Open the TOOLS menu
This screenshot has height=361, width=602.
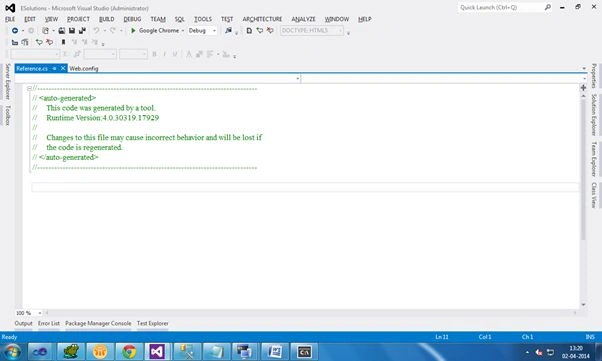(x=203, y=19)
